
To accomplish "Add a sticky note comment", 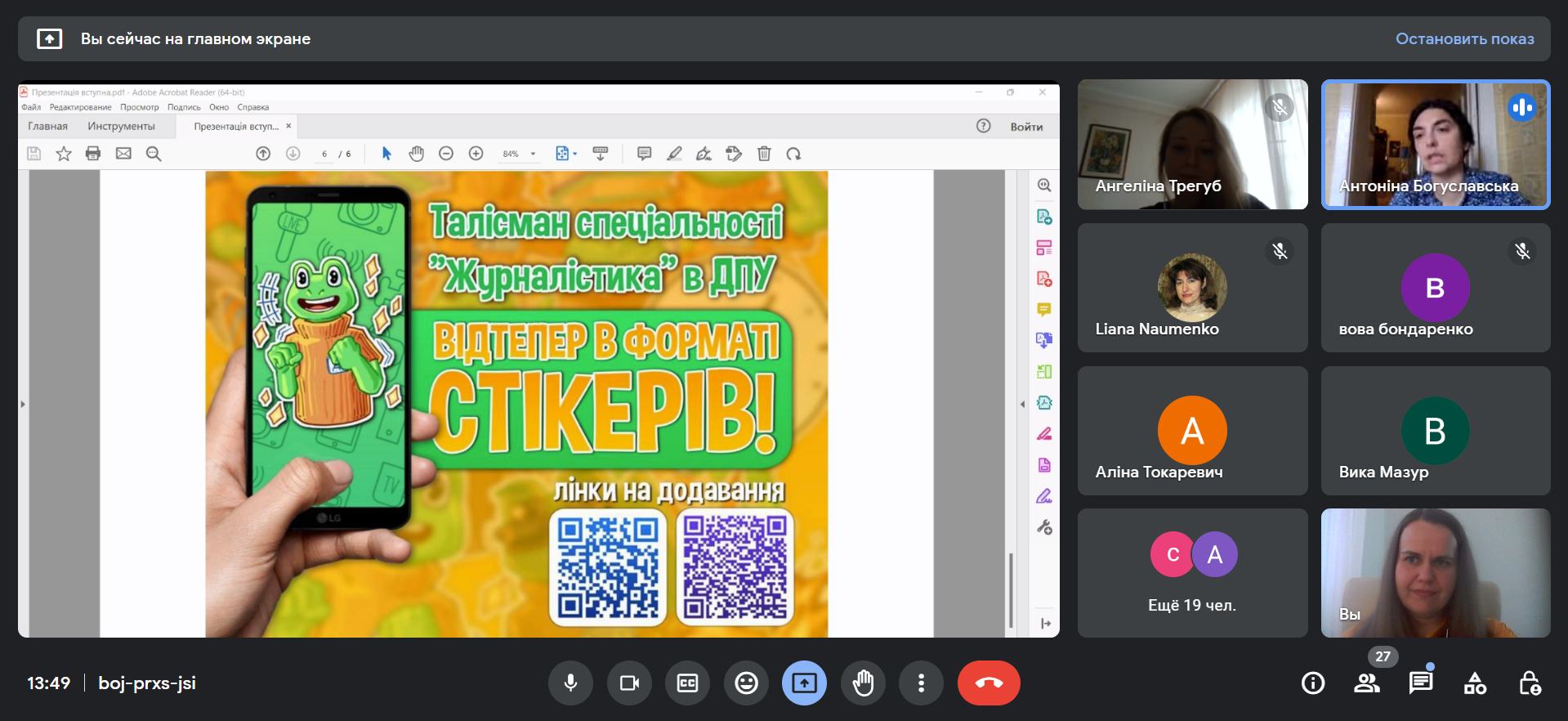I will pos(644,154).
